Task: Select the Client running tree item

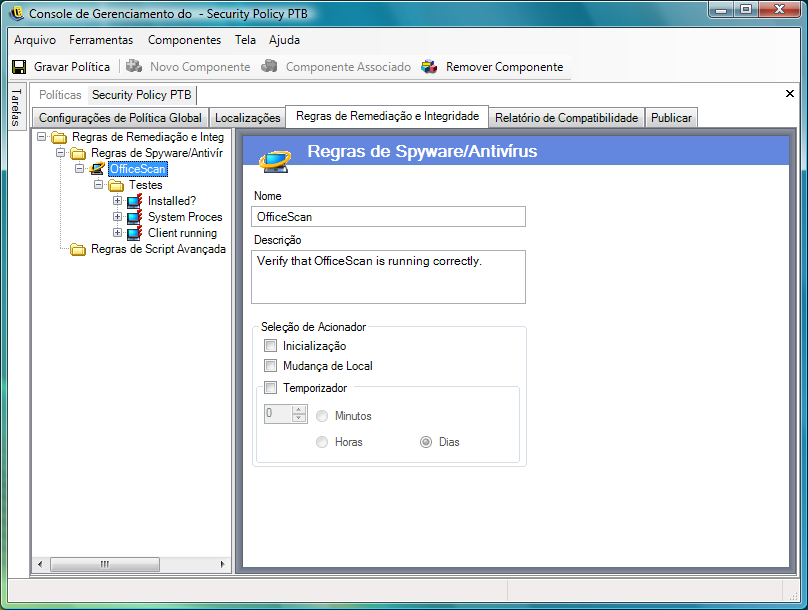Action: tap(182, 233)
